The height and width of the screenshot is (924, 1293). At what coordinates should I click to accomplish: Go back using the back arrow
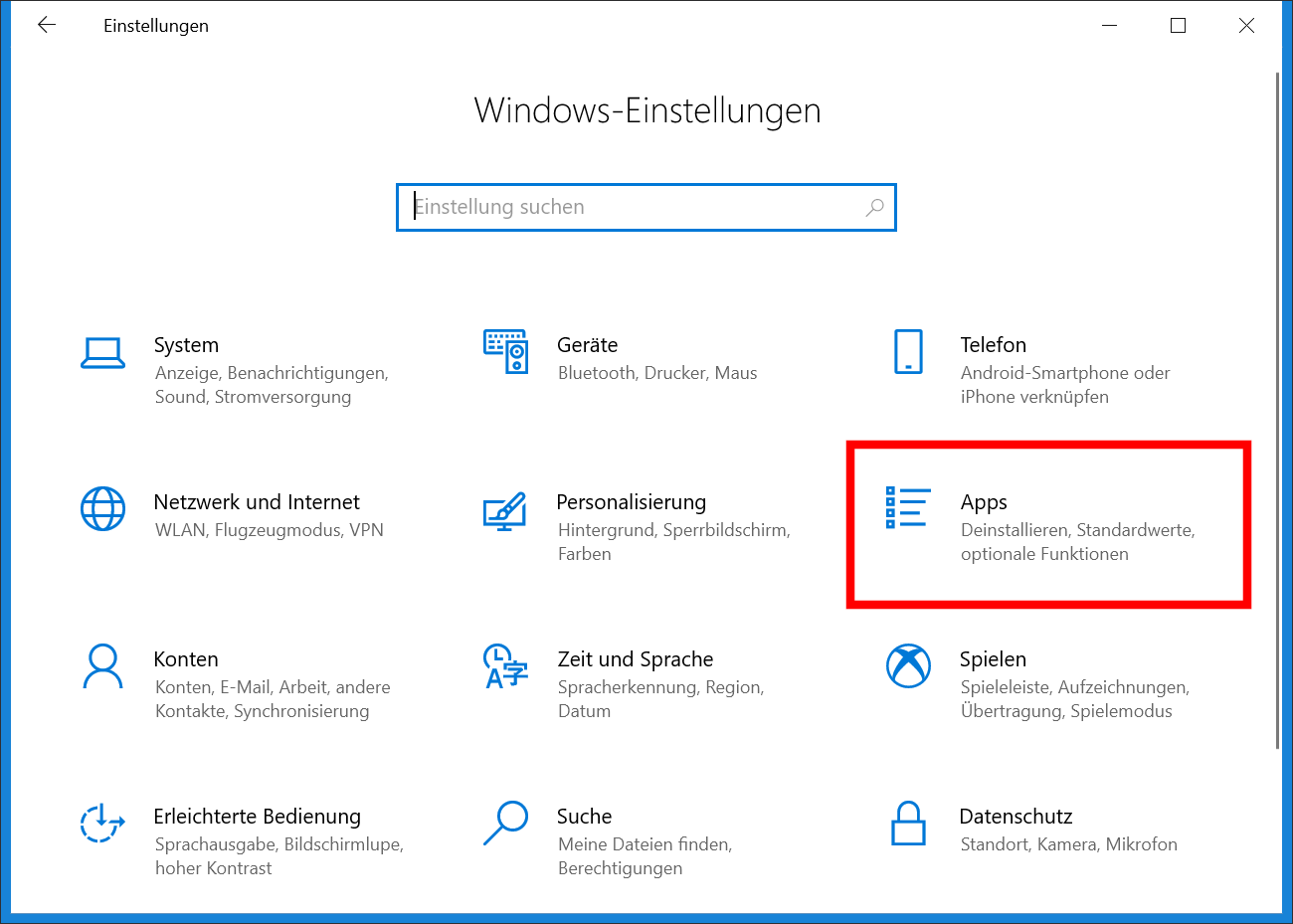pyautogui.click(x=47, y=26)
